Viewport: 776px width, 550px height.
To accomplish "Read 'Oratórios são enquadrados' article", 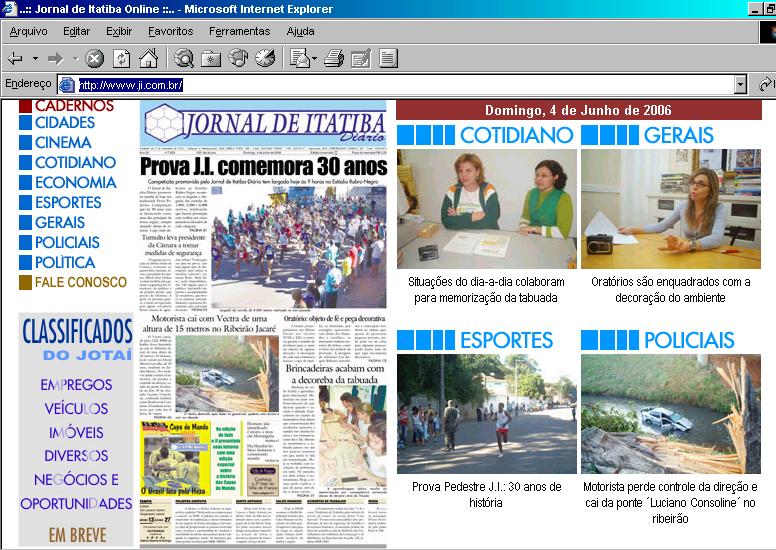I will pos(671,290).
